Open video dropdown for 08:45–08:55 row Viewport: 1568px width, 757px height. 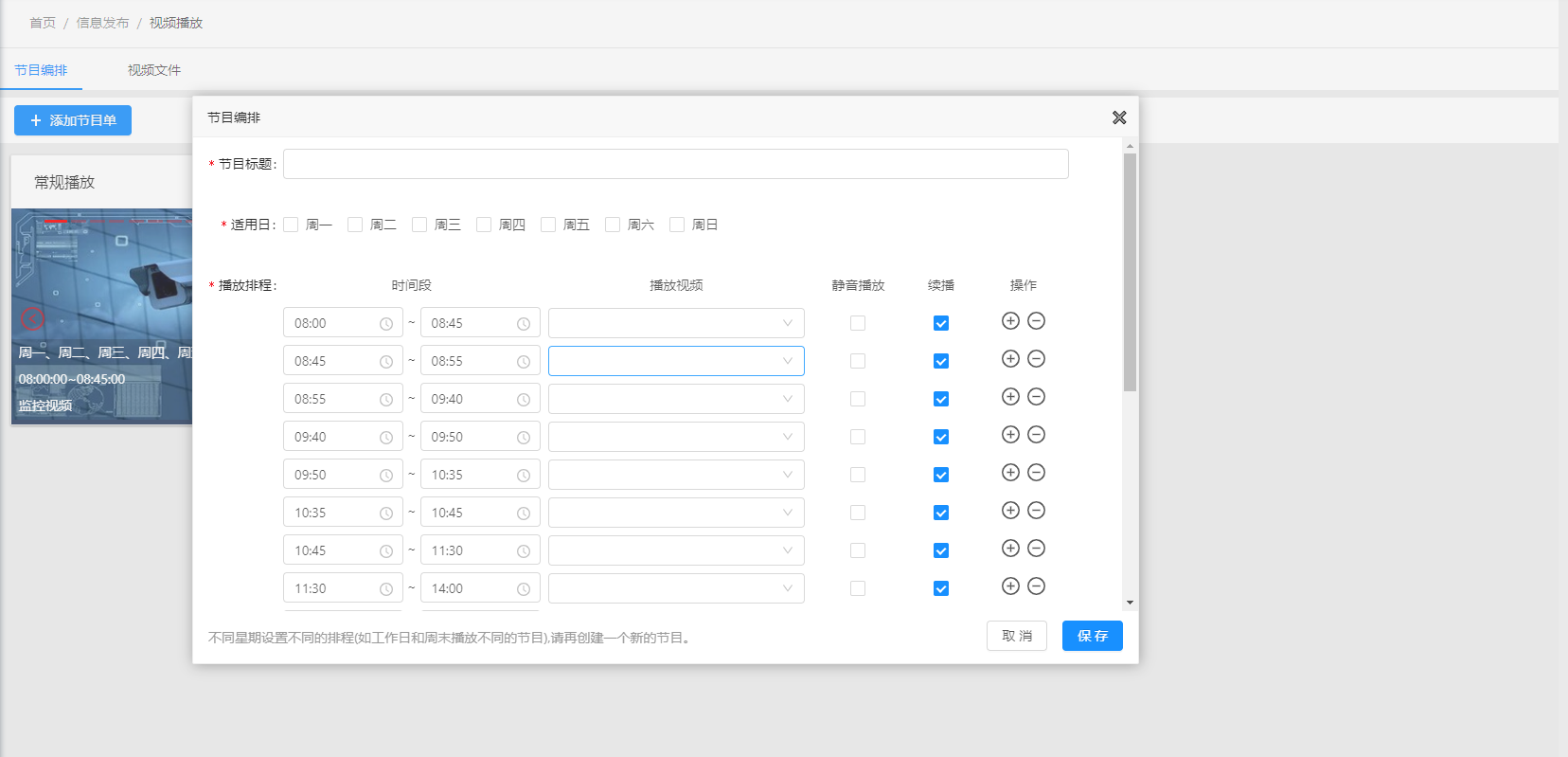pos(676,361)
